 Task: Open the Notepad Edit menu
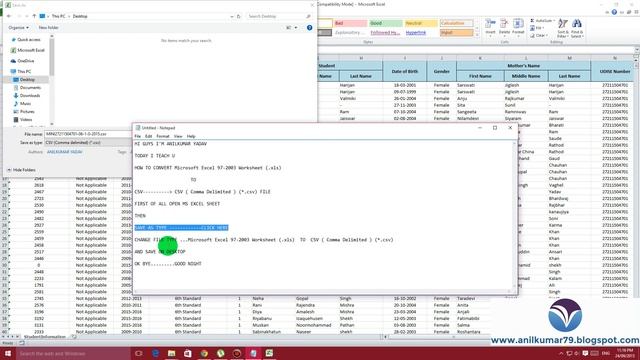(149, 136)
